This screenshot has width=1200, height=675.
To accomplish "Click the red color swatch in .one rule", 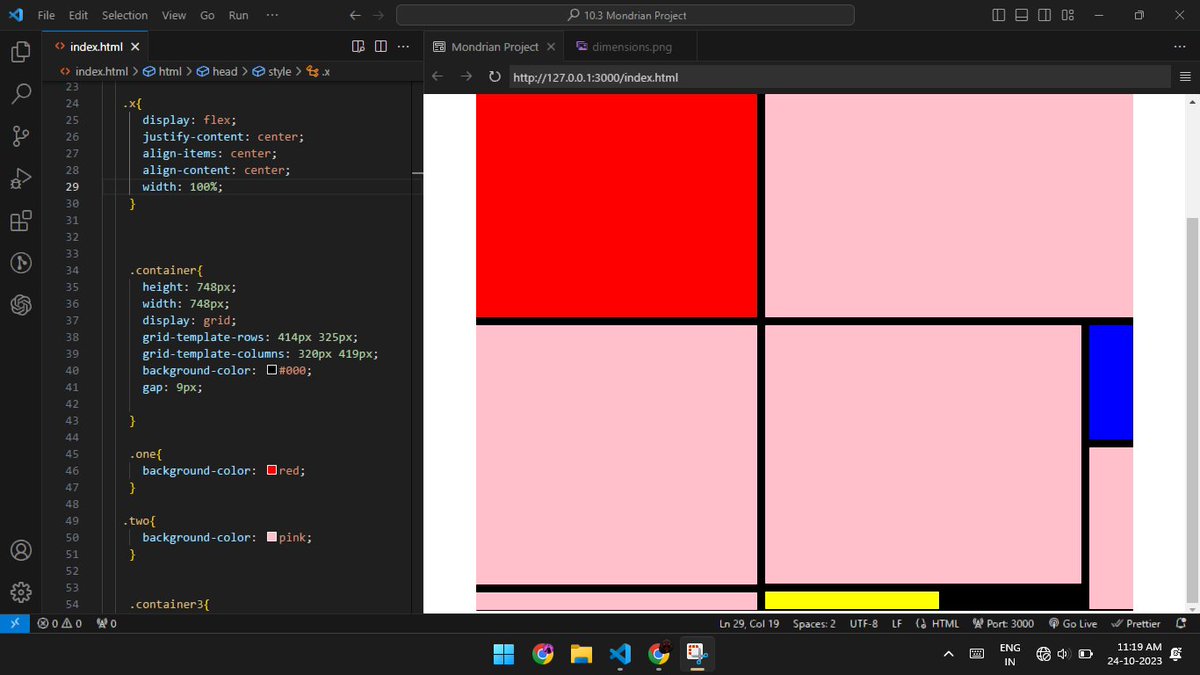I will (x=272, y=470).
